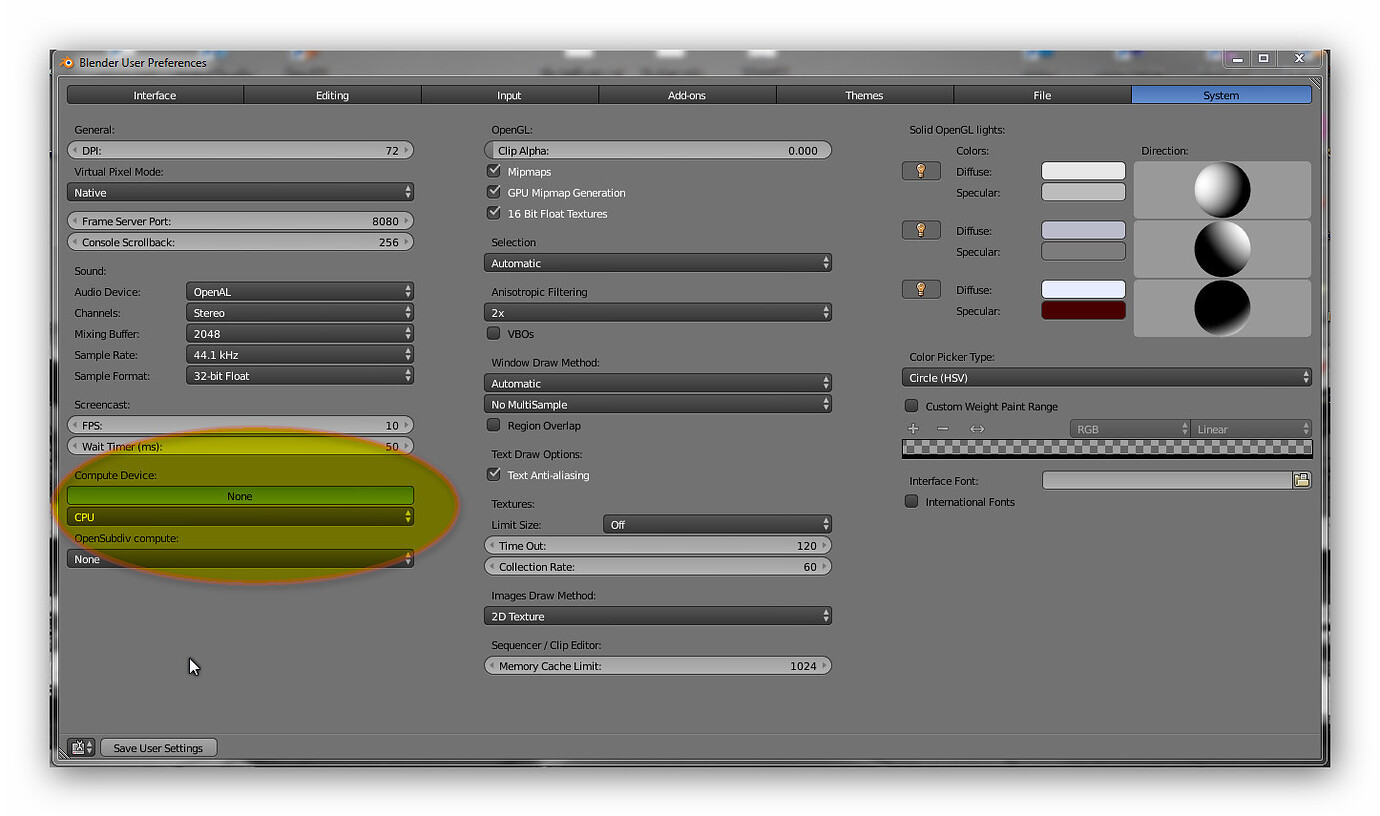The image size is (1380, 816).
Task: Open the OpenSubdiv compute None dropdown
Action: [x=240, y=558]
